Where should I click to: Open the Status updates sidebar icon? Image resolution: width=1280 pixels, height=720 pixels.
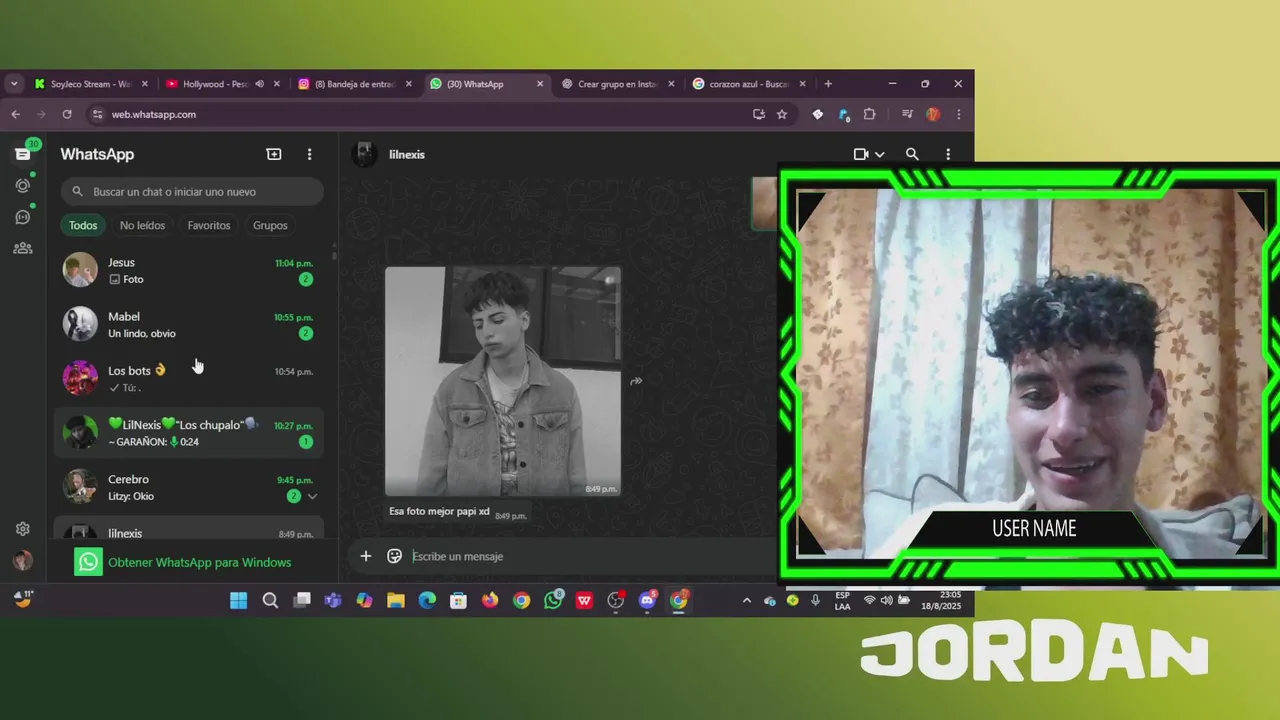coord(23,185)
